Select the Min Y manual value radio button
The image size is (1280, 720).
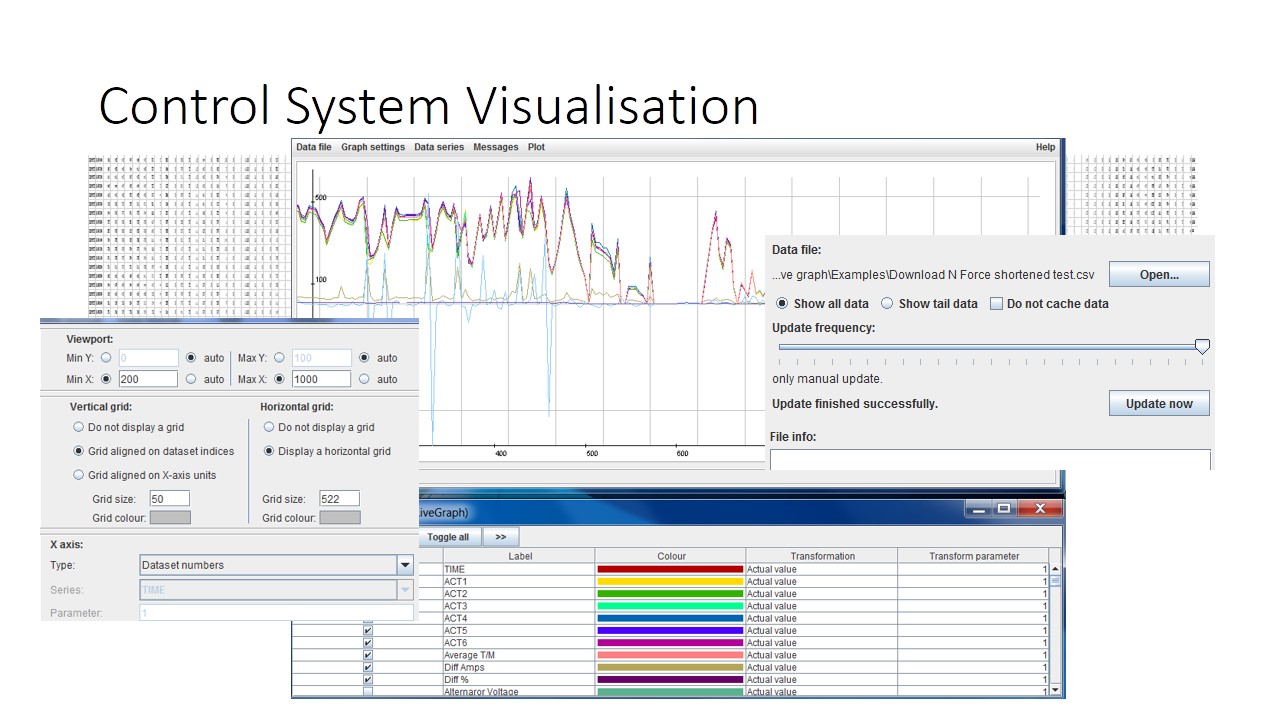106,357
